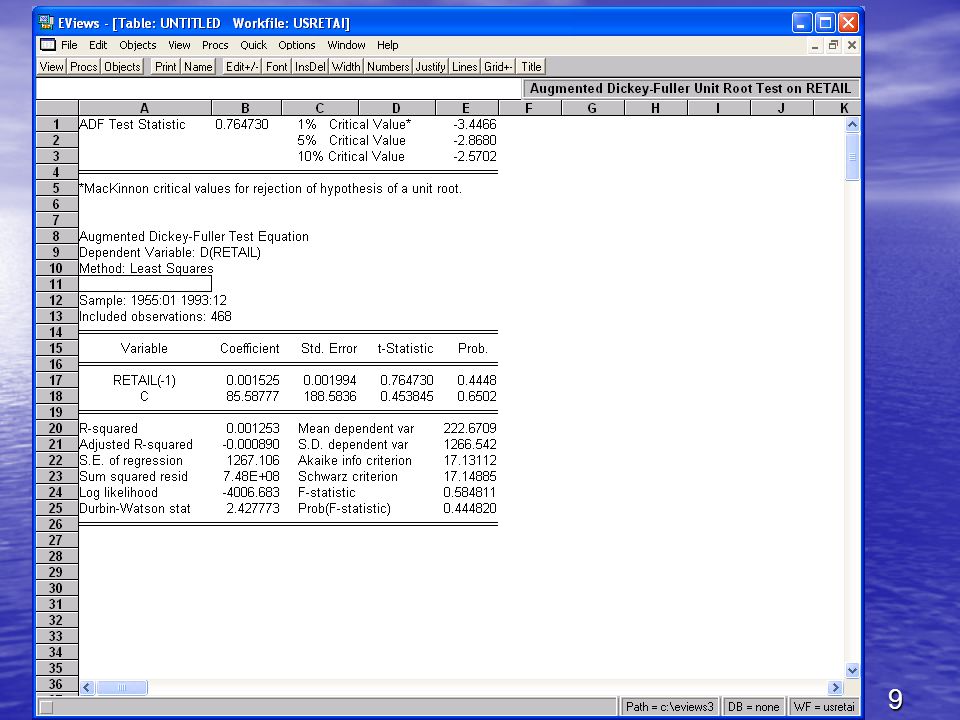Toggle edit mode with Edit+/- button
This screenshot has width=960, height=720.
(242, 67)
